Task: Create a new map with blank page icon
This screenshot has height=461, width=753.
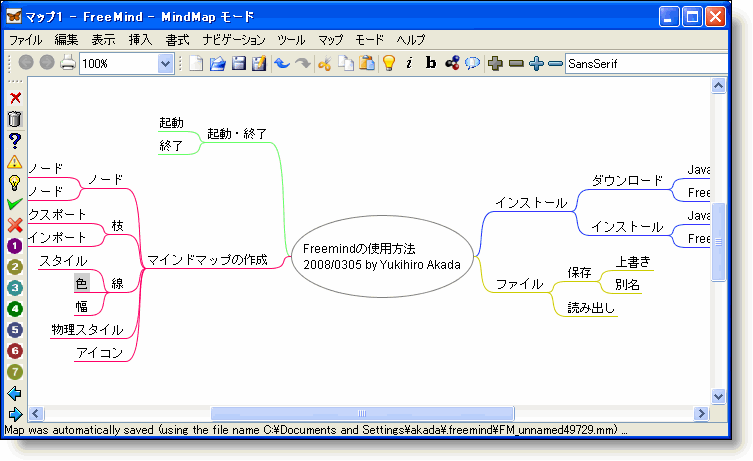Action: click(196, 63)
